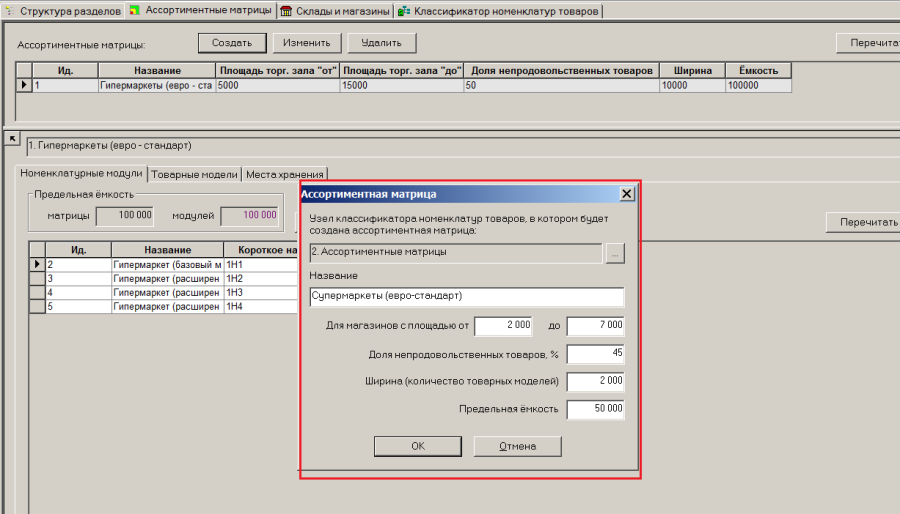The width and height of the screenshot is (900, 514).
Task: Click the Склады и магазины tab icon
Action: (x=286, y=11)
